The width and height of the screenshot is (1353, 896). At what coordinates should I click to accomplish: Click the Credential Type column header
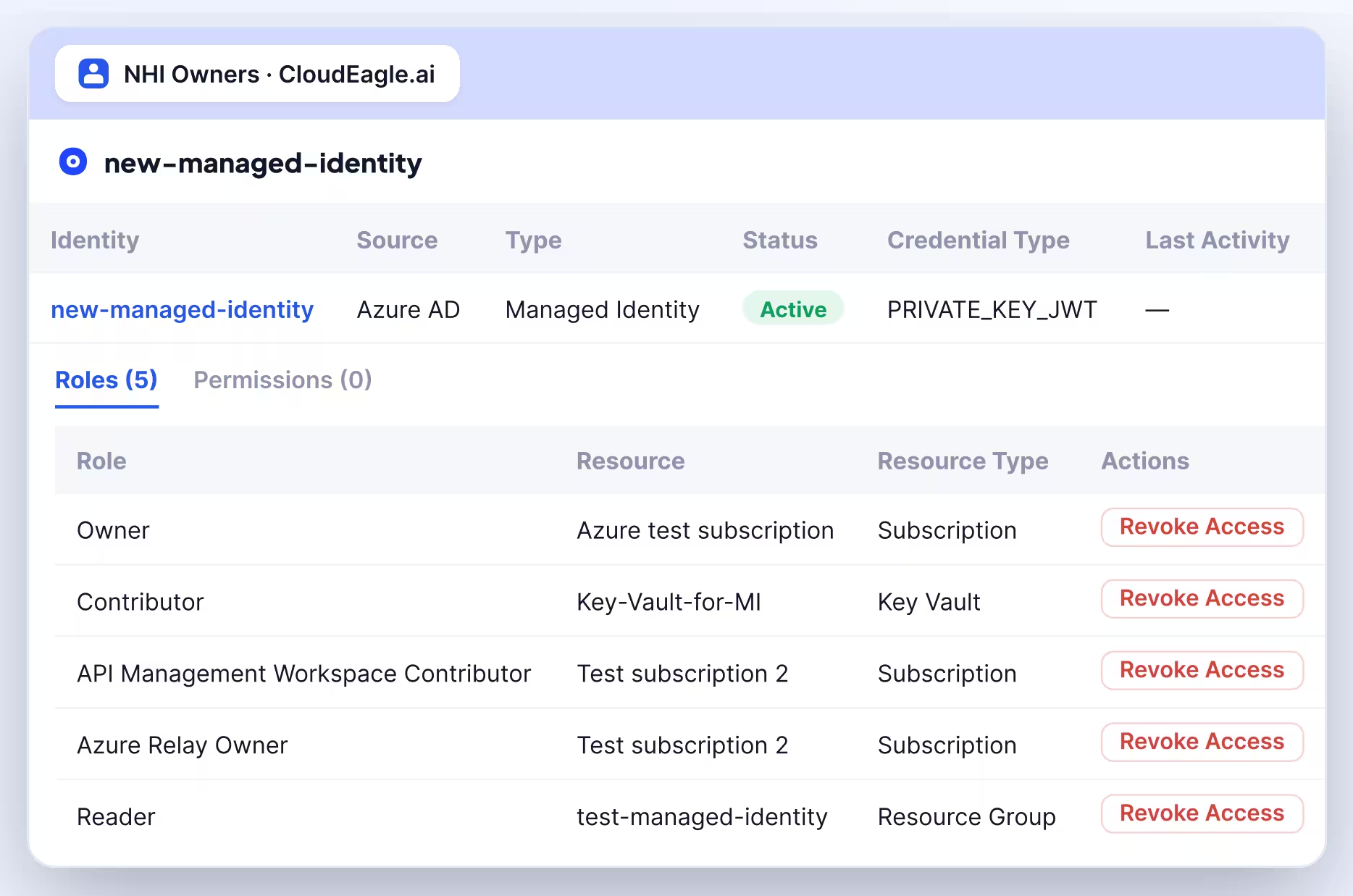click(979, 240)
